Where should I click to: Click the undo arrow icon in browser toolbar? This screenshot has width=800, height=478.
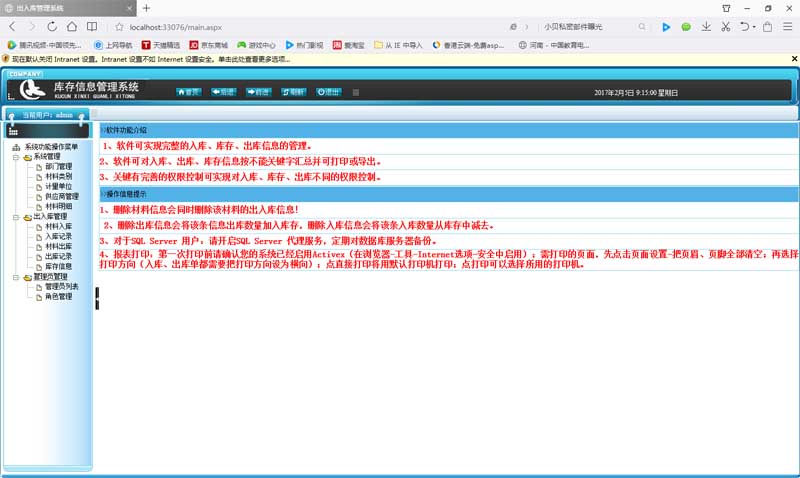[x=745, y=27]
